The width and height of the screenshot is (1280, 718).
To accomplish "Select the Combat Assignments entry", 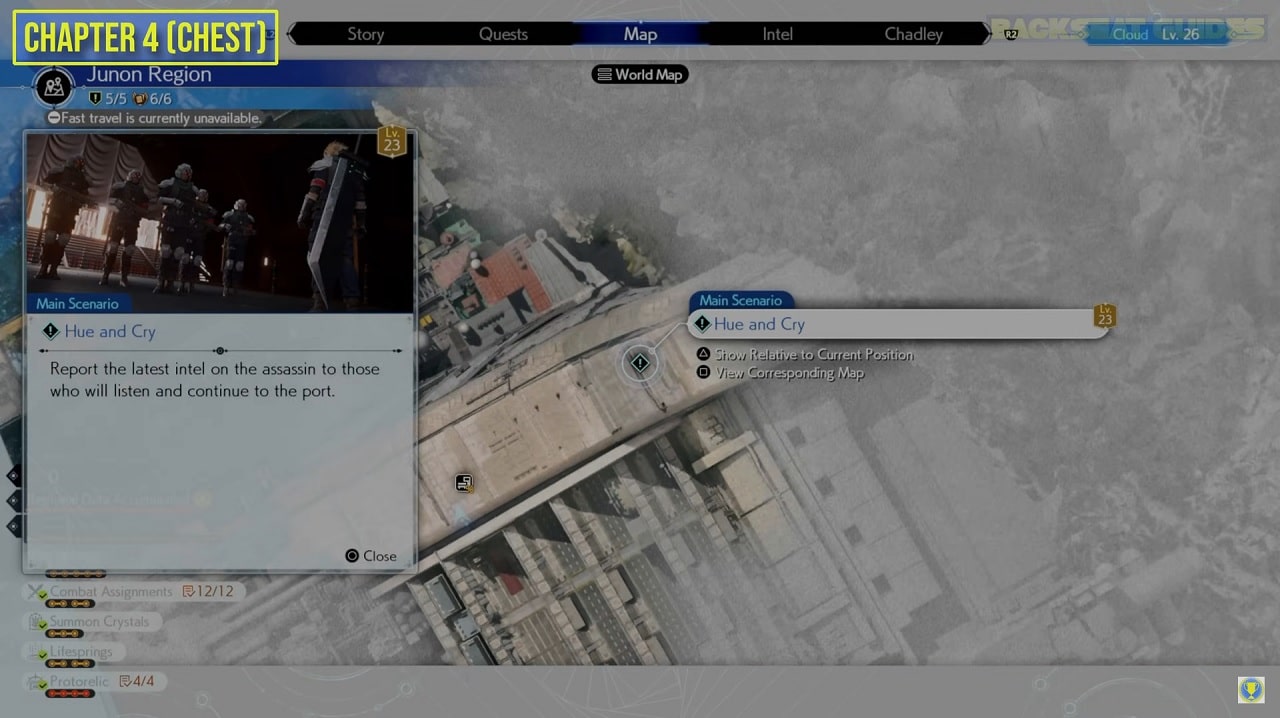I will coord(134,592).
